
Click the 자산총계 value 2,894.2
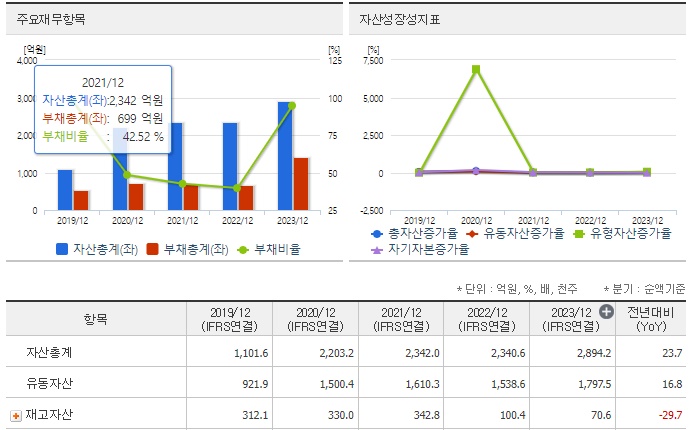(x=594, y=354)
